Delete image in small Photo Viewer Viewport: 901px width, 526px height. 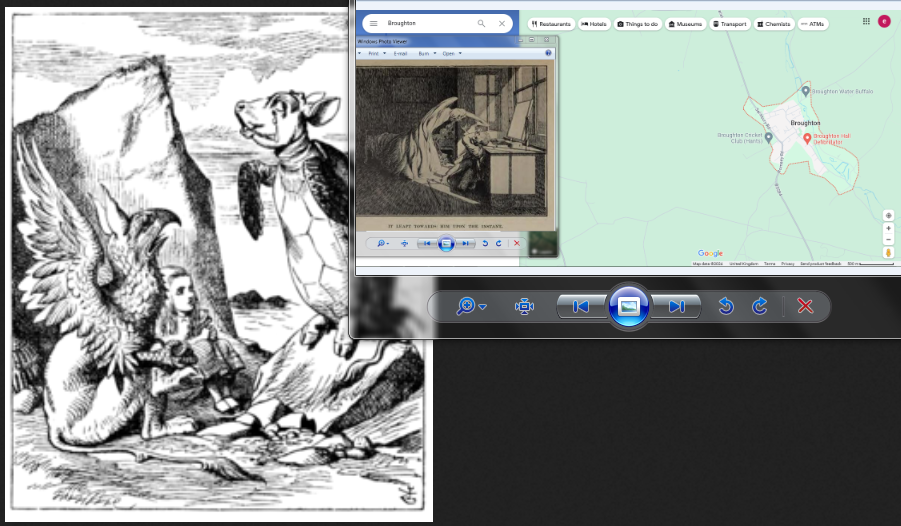coord(517,244)
